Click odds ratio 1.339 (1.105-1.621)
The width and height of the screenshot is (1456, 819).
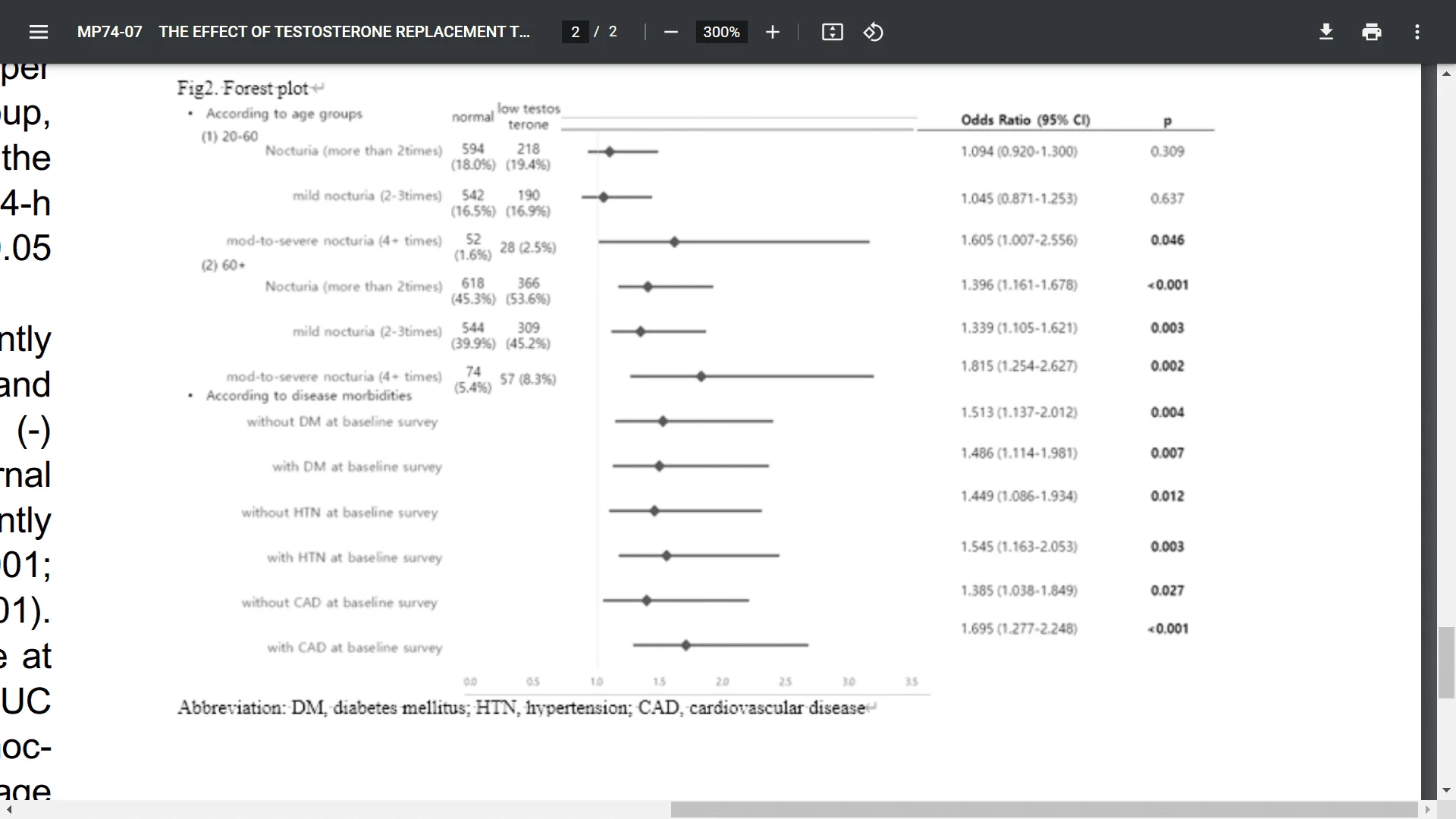coord(1018,328)
